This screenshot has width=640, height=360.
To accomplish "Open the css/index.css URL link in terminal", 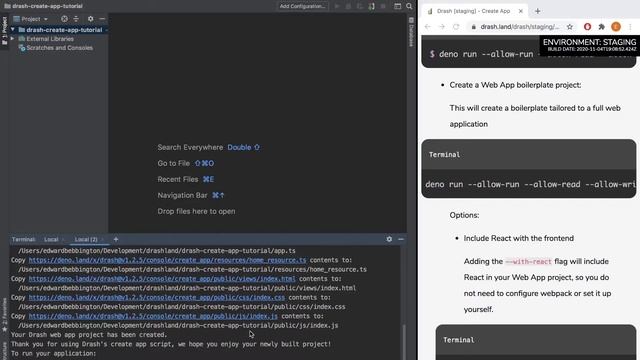I will (x=157, y=298).
